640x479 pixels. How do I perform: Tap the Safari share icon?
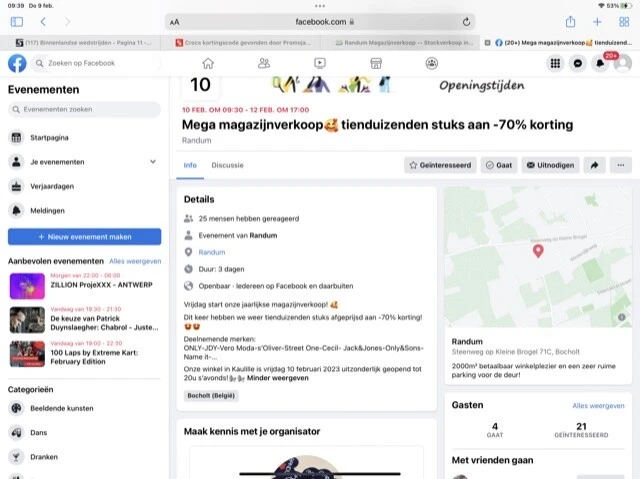coord(570,22)
